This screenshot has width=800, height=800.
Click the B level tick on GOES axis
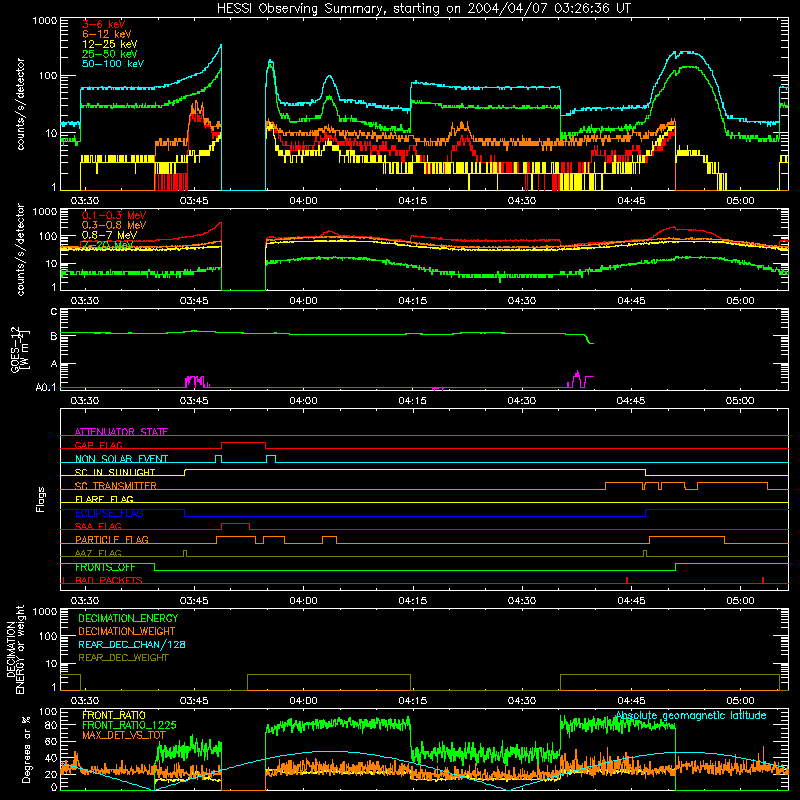pos(54,336)
